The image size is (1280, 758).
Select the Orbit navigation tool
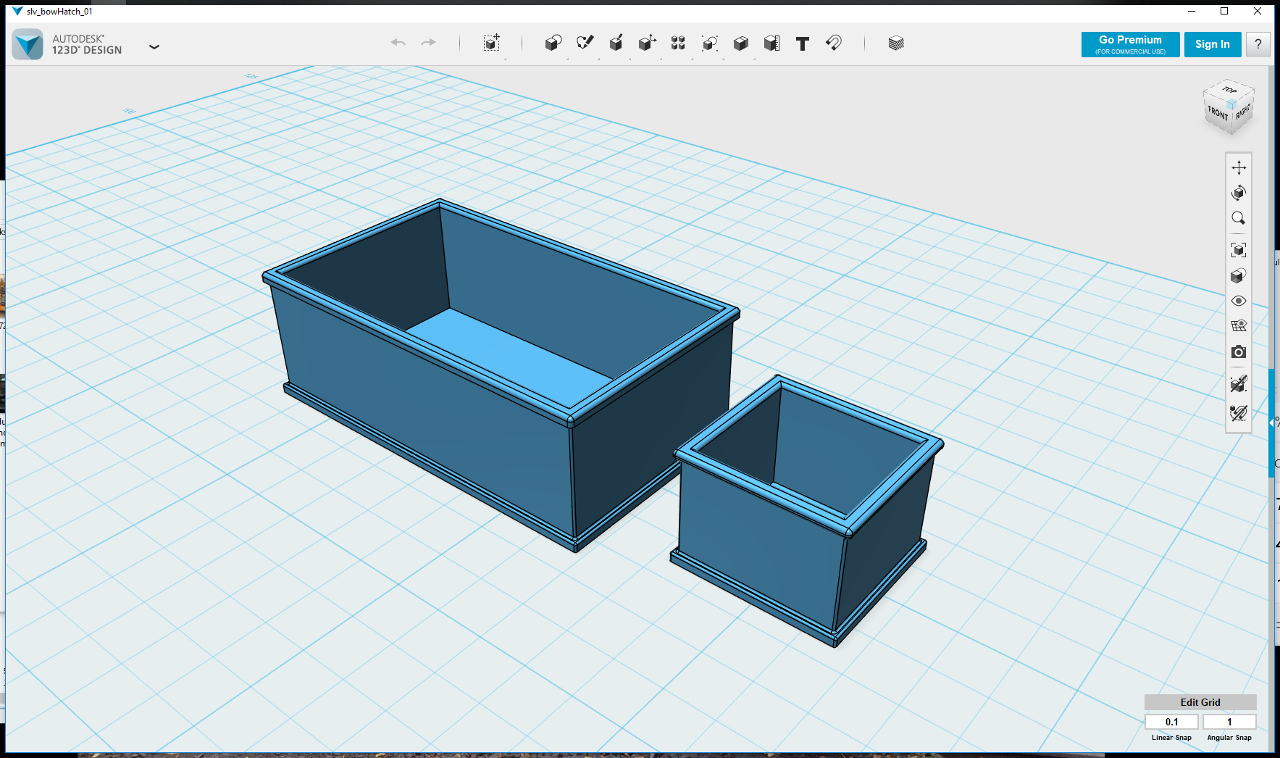pyautogui.click(x=1239, y=193)
